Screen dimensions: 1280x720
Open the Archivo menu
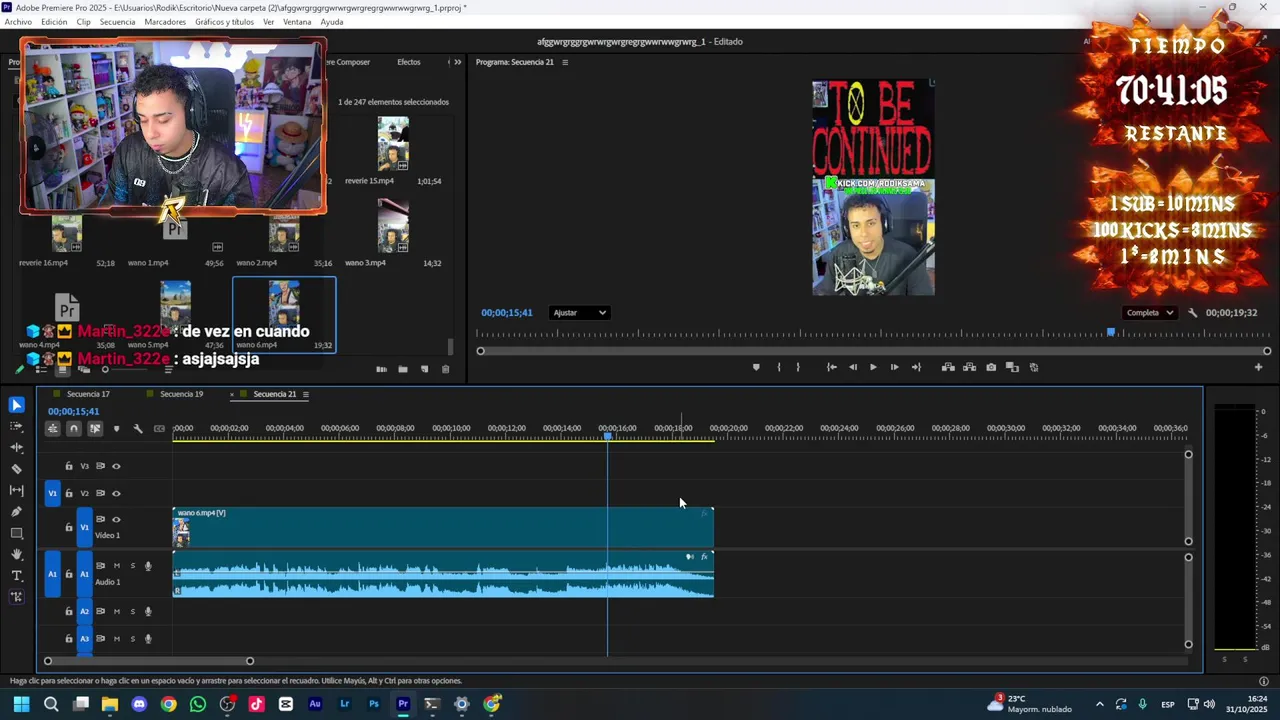coord(18,22)
